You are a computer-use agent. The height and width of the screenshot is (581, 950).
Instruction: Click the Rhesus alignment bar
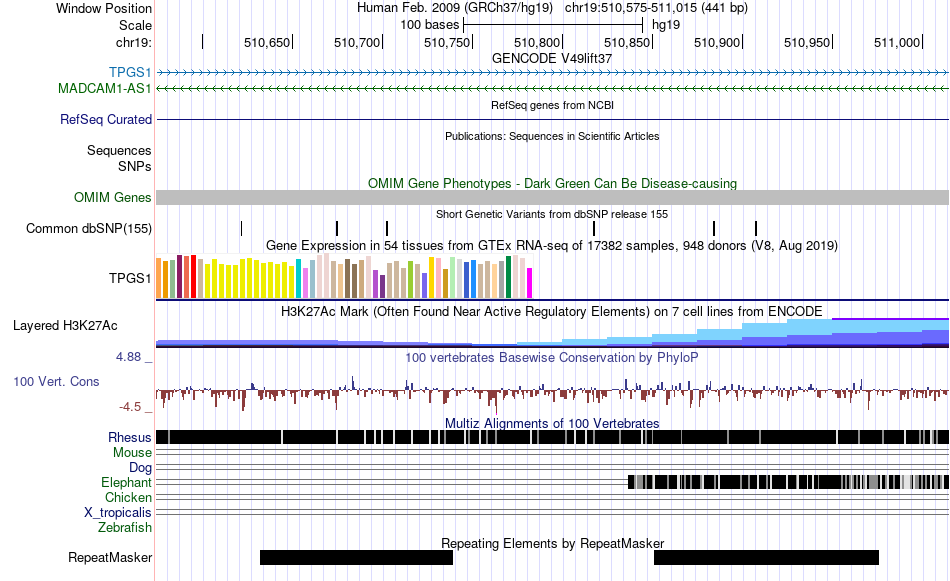(553, 437)
